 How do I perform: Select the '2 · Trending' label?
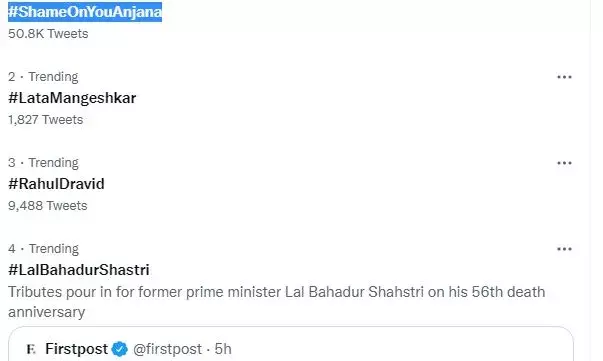(43, 77)
